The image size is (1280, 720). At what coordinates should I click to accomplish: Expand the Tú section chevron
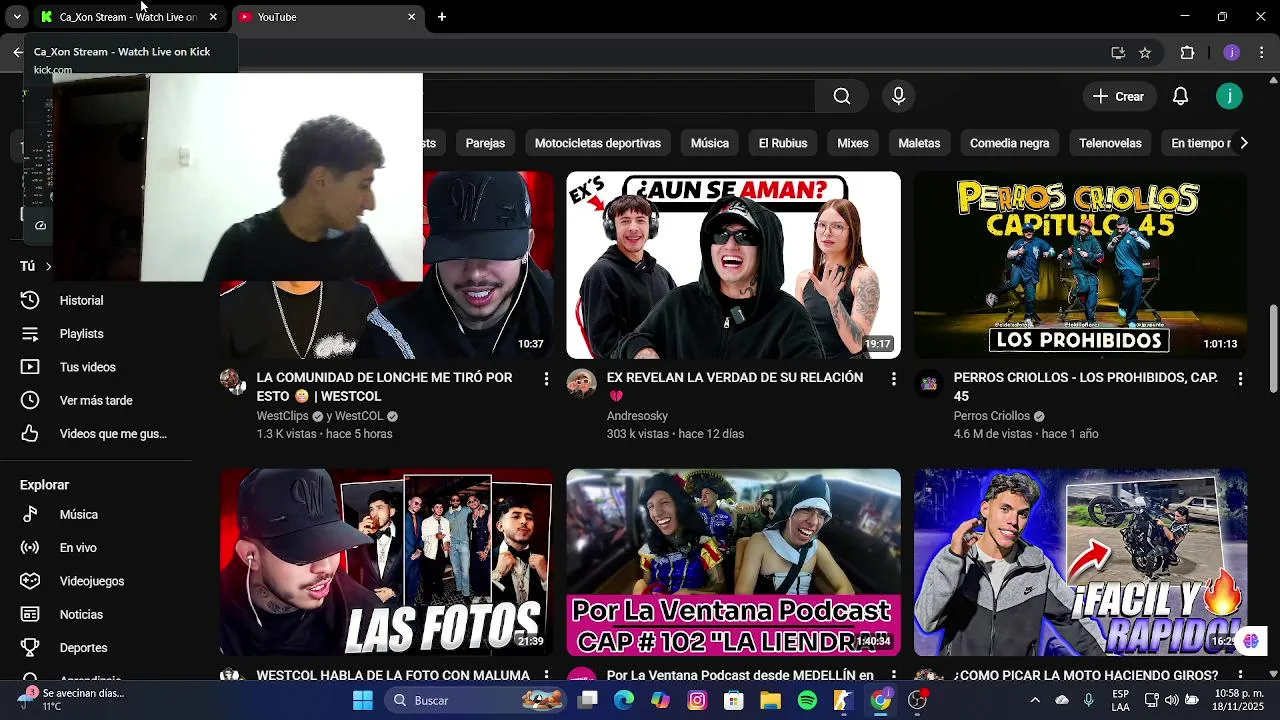click(x=48, y=266)
